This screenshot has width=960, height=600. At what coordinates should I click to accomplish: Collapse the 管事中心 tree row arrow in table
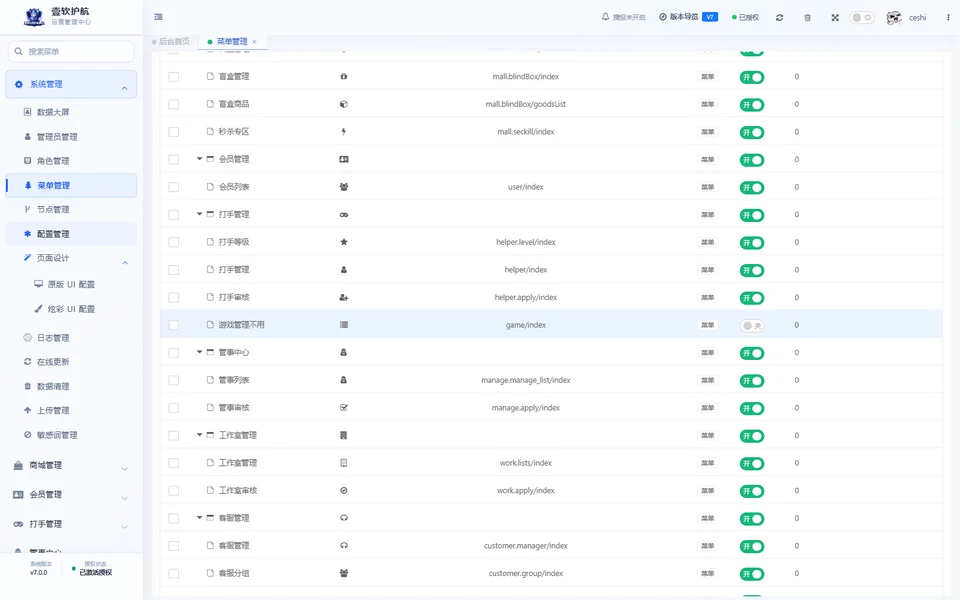[199, 352]
